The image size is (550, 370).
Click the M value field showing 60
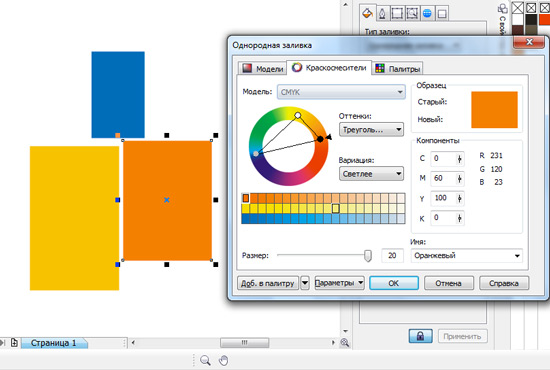443,179
